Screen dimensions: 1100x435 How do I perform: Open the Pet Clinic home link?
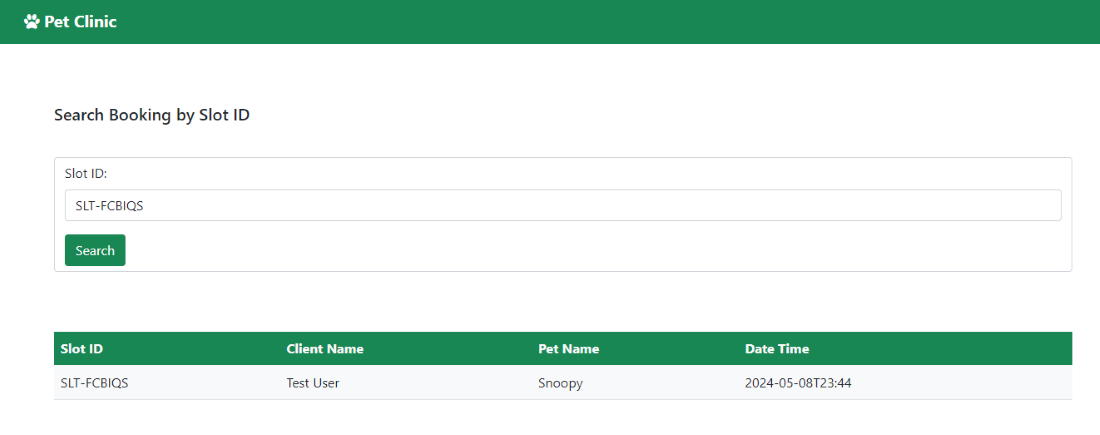[x=80, y=21]
